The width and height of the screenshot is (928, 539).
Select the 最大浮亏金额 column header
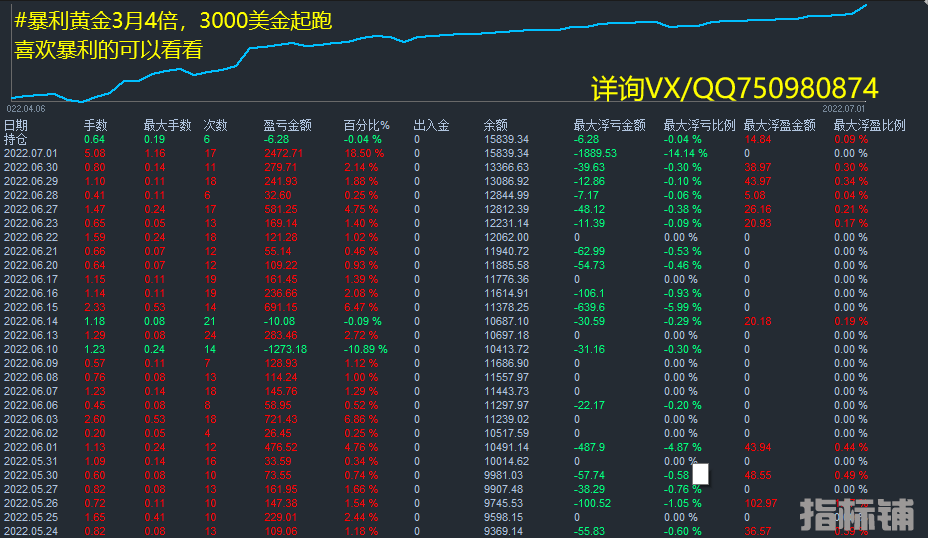[609, 125]
